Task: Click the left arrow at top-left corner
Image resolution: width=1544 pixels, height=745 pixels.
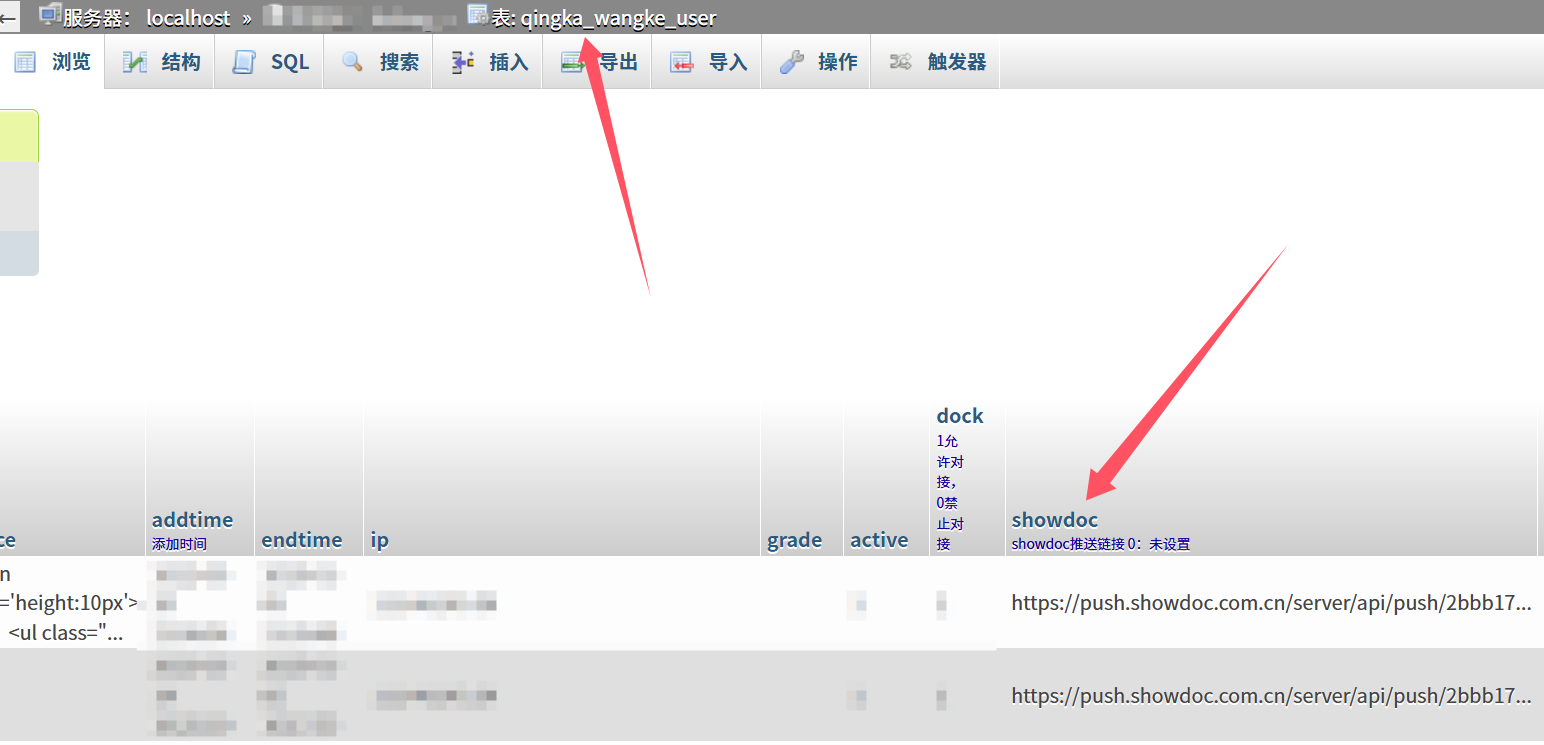Action: 8,17
